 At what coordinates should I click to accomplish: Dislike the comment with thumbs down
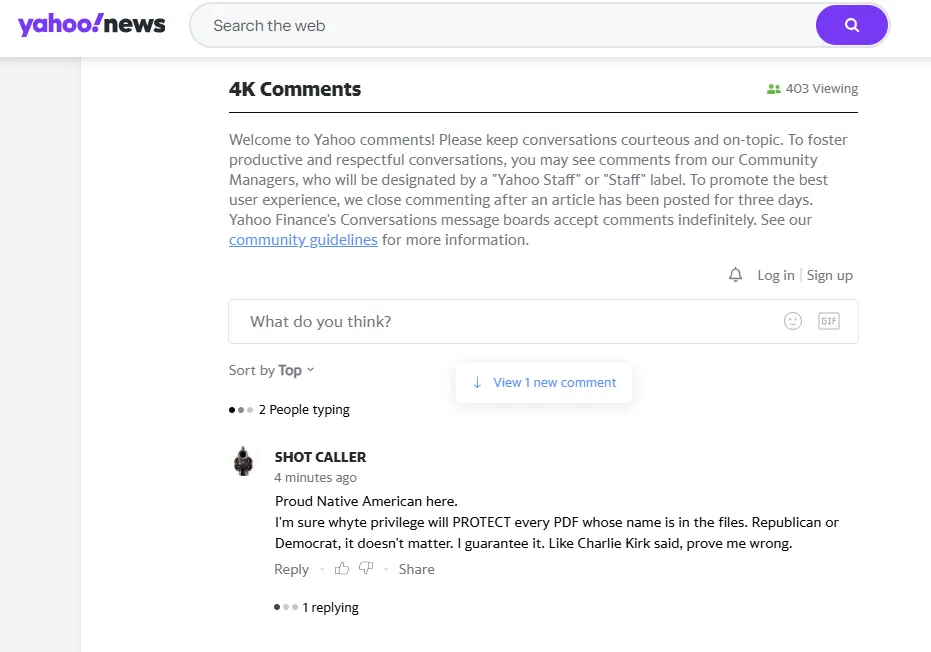(x=366, y=569)
